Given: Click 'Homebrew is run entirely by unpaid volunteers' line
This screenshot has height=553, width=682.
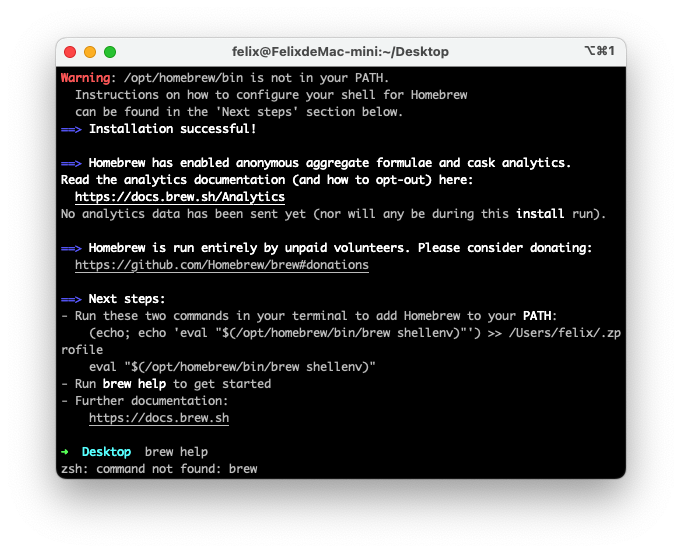Looking at the screenshot, I should pos(341,248).
